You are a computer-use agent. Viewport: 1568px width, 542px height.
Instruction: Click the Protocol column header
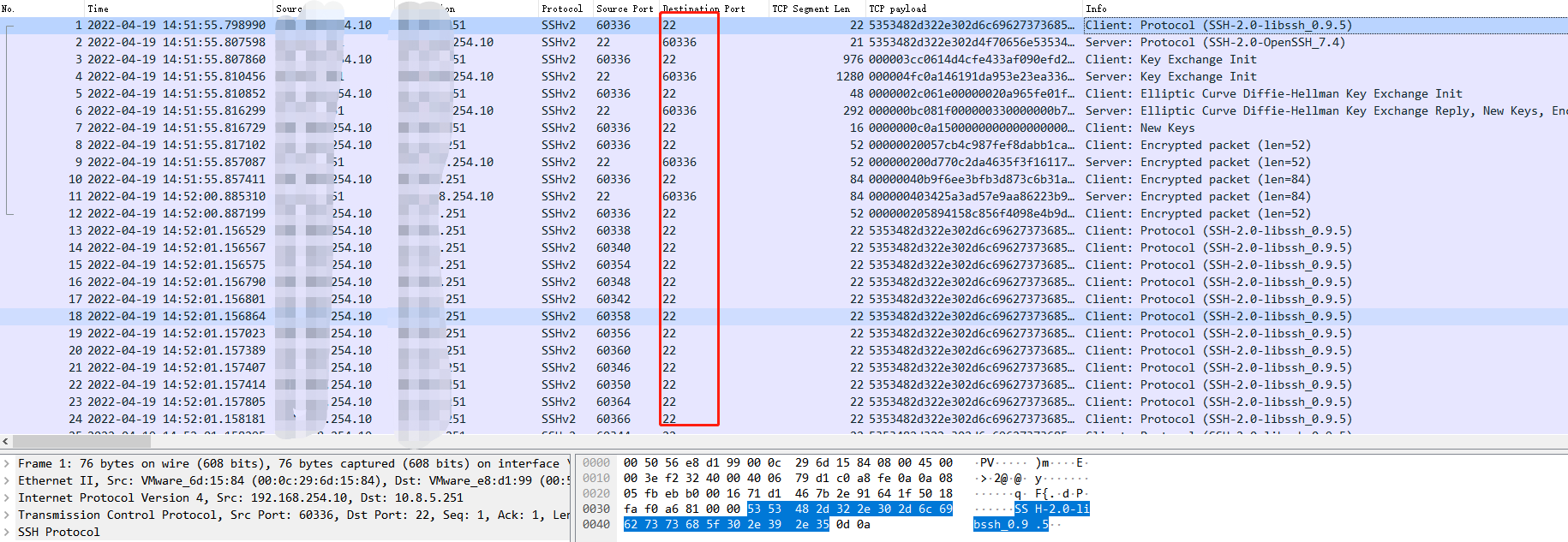point(561,9)
